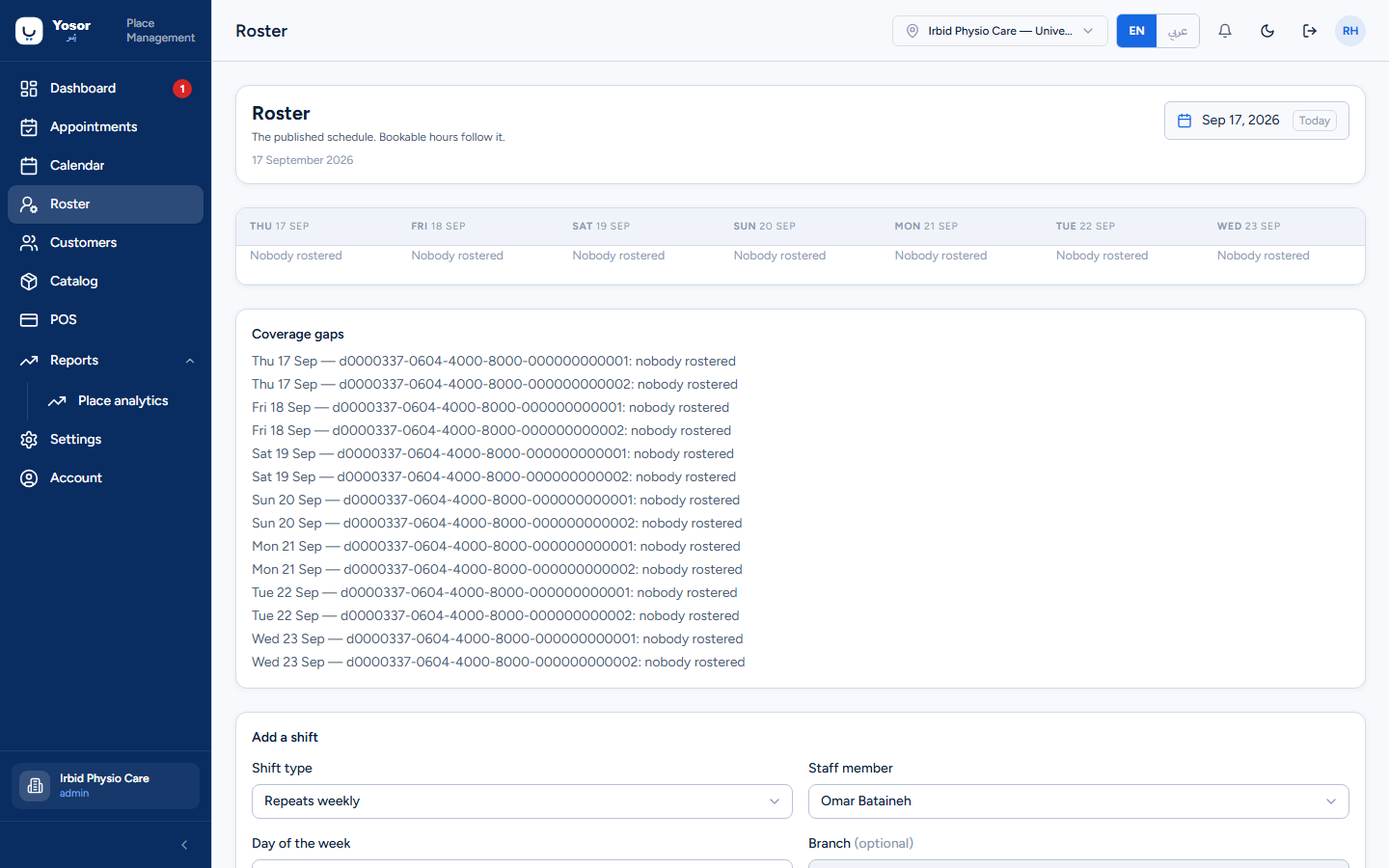Click the Appointments calendar-check icon
1389x868 pixels.
(x=29, y=127)
